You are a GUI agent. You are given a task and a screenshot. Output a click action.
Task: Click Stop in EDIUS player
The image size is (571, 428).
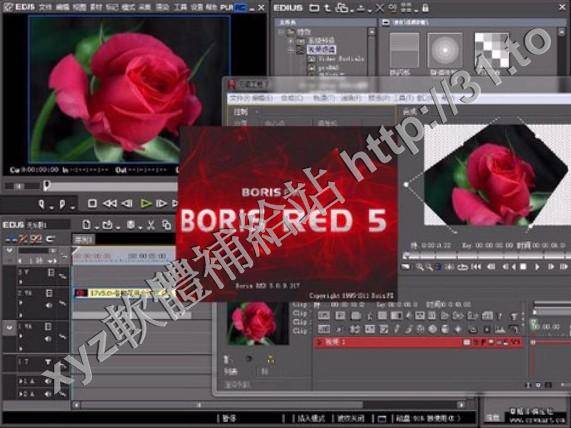(x=92, y=203)
